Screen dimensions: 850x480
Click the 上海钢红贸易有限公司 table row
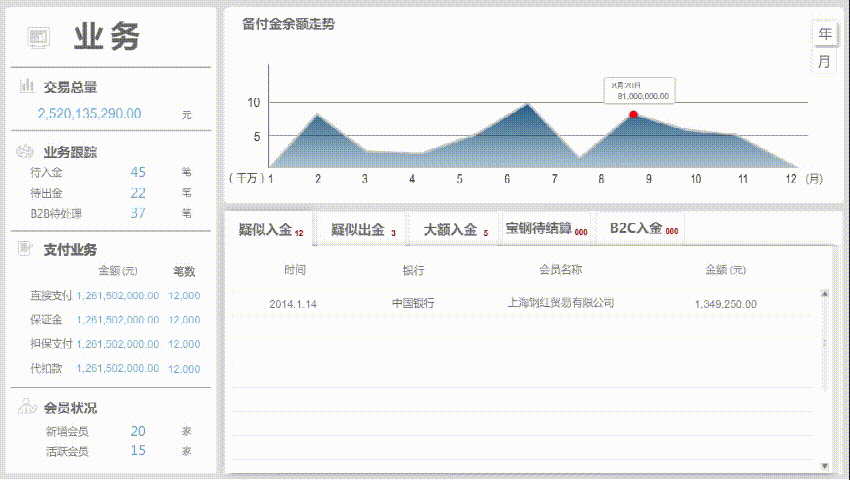(x=525, y=303)
